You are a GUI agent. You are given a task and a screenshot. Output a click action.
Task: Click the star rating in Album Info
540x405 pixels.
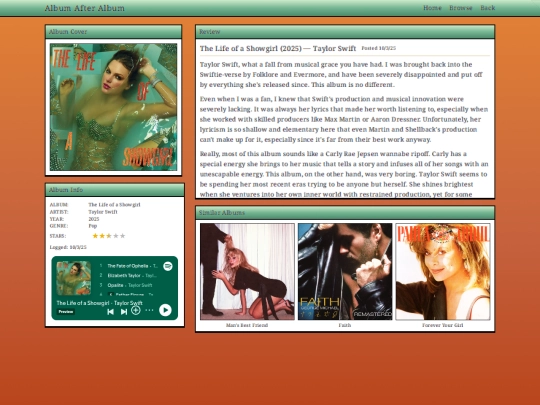tap(108, 236)
